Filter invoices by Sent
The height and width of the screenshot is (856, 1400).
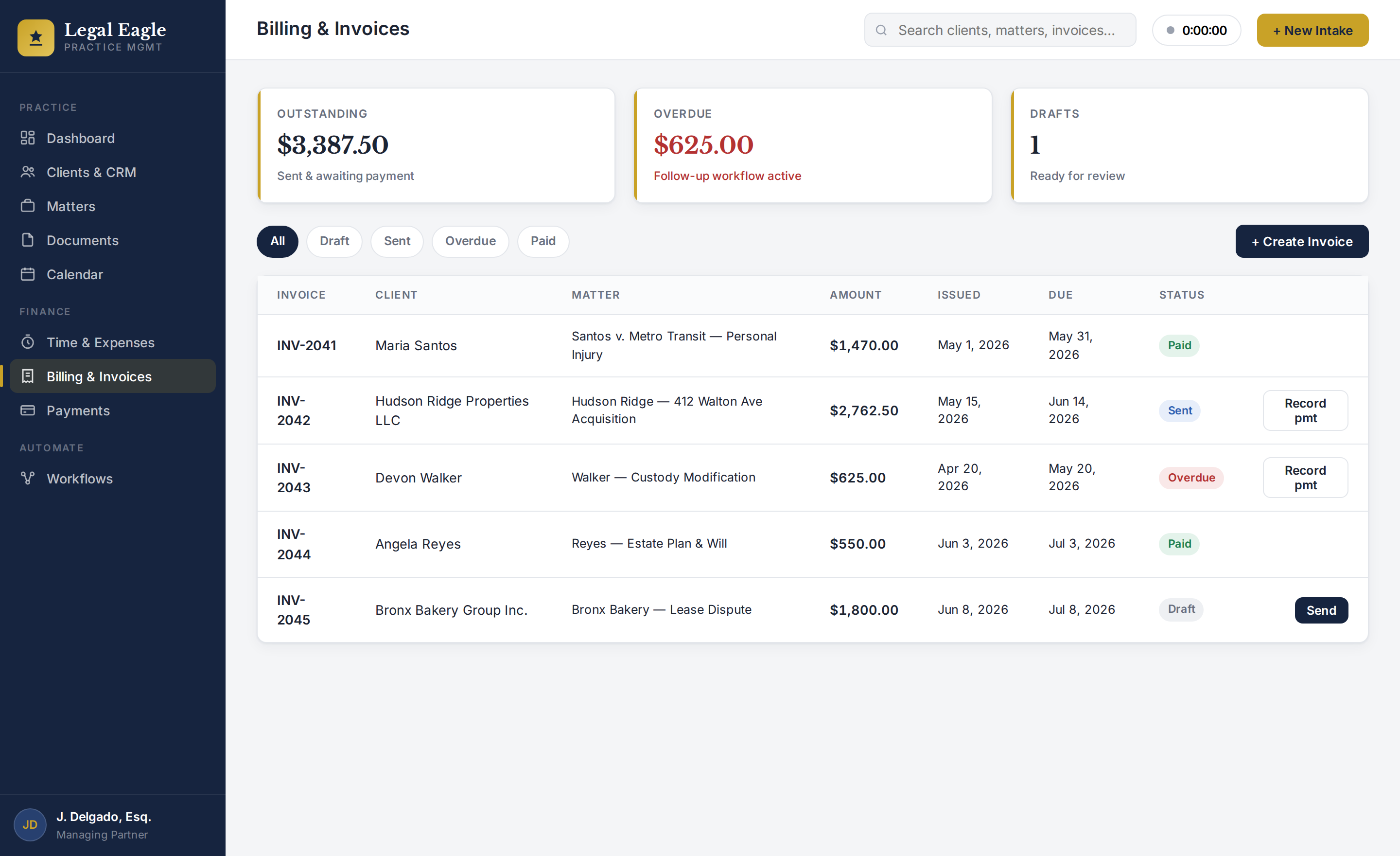pos(397,241)
